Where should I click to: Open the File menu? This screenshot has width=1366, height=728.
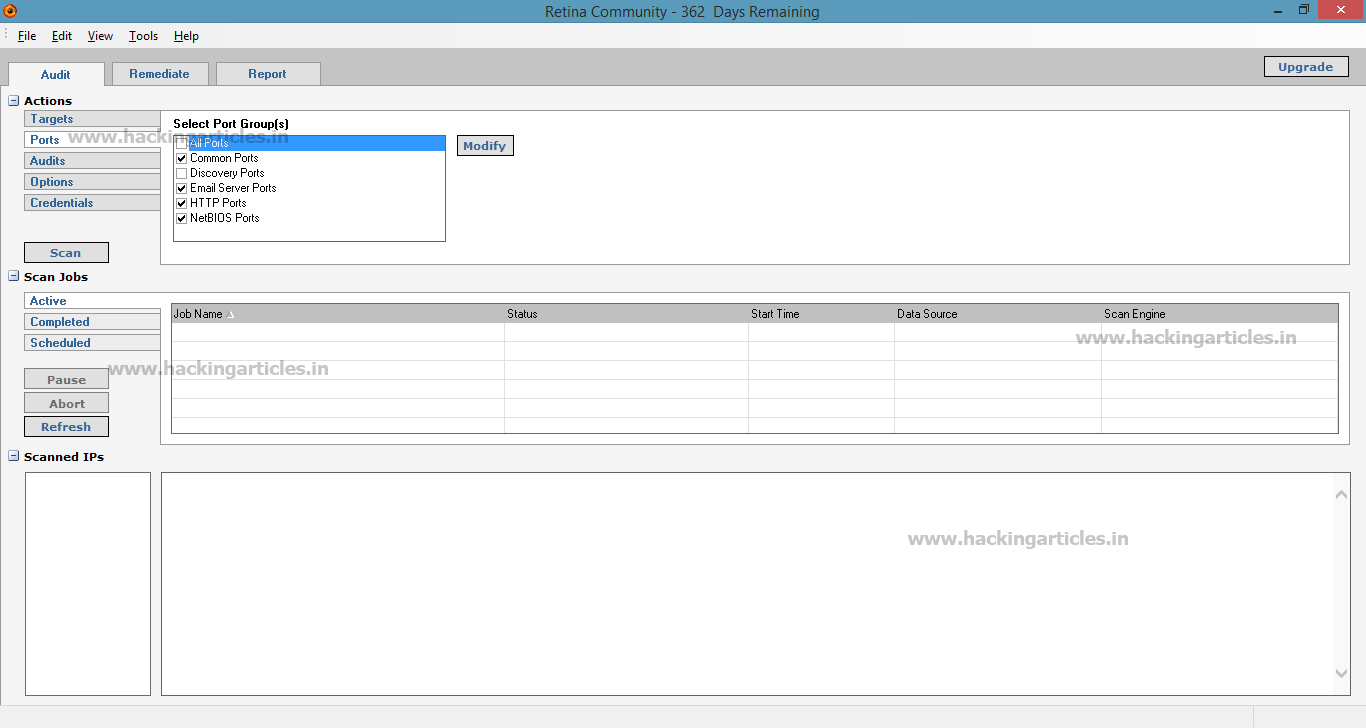(27, 36)
